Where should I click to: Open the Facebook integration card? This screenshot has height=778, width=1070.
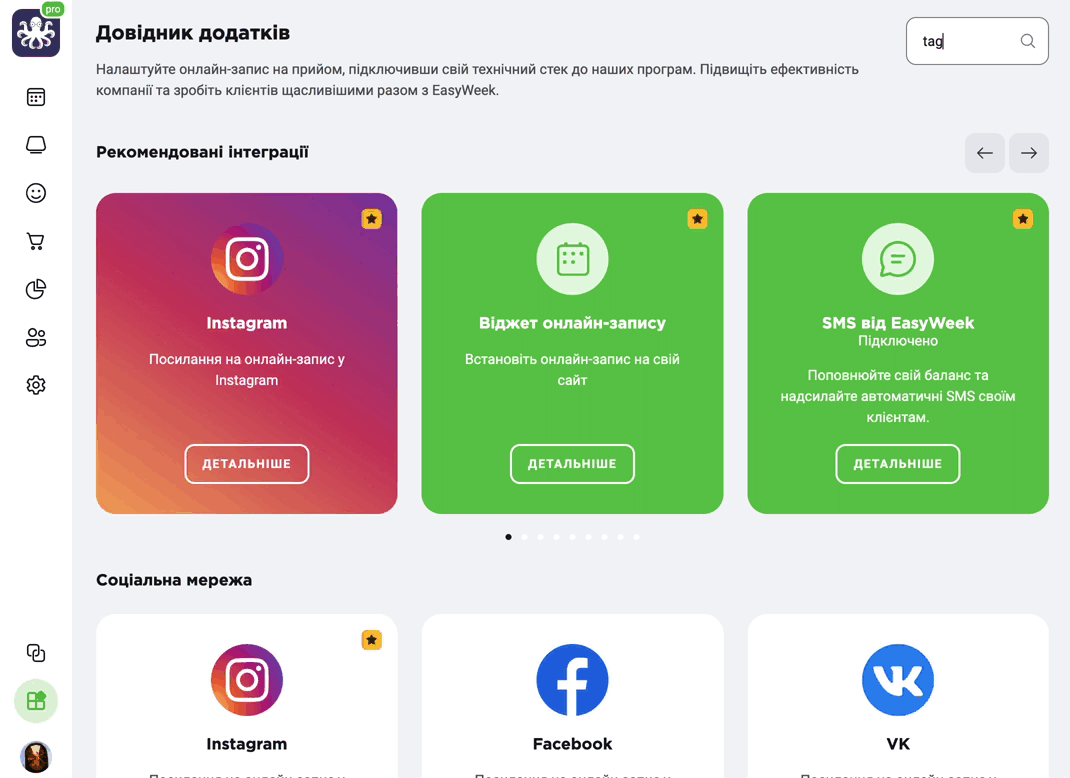(x=572, y=696)
